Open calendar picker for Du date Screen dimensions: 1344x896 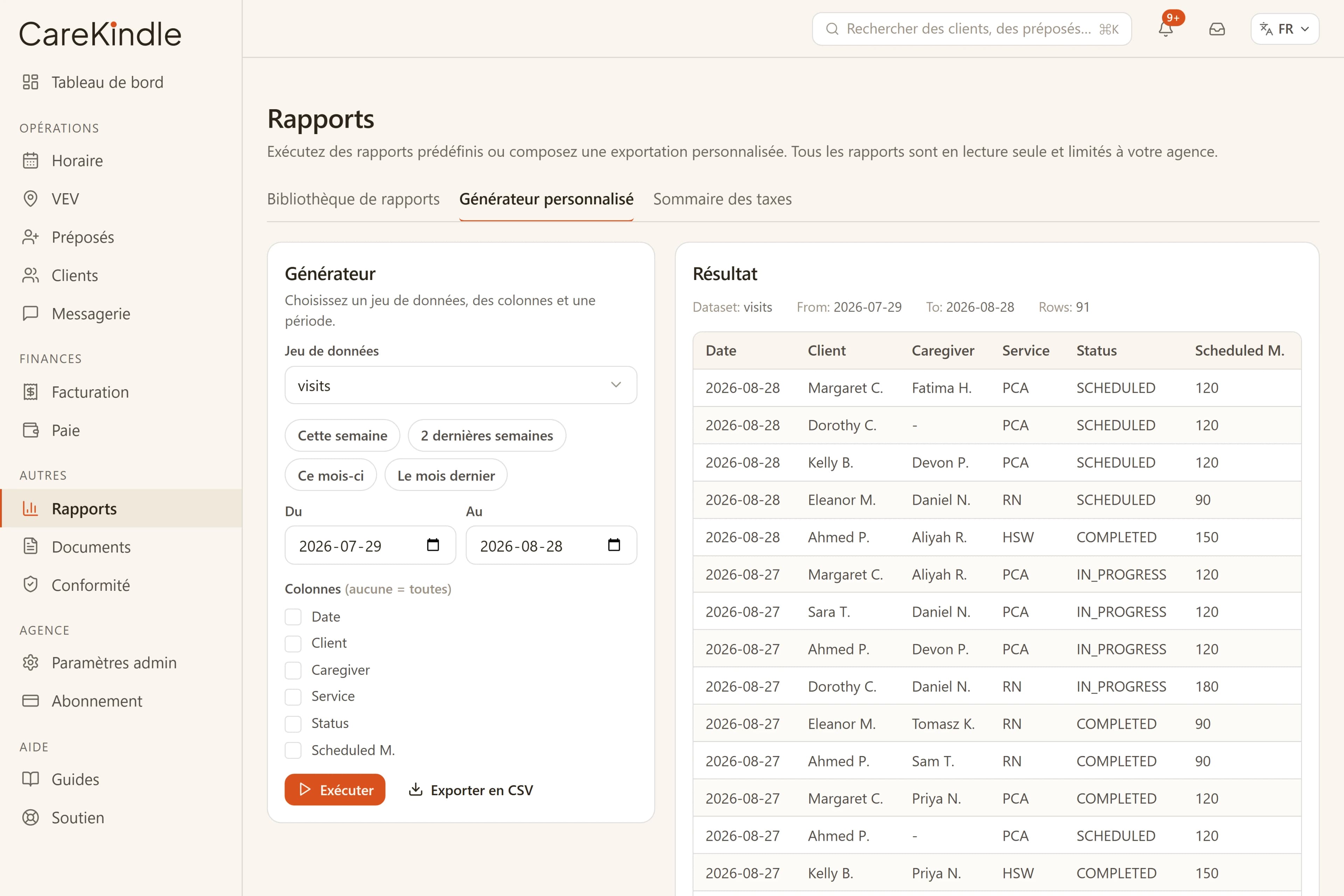point(433,545)
